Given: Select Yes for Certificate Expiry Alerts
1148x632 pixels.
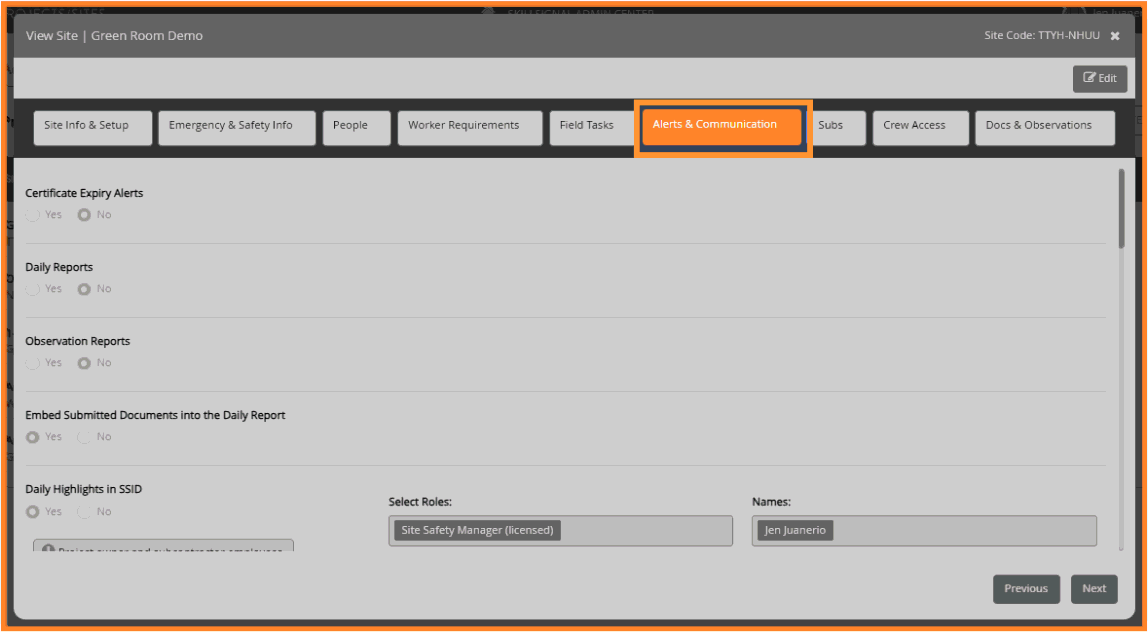Looking at the screenshot, I should pos(32,215).
